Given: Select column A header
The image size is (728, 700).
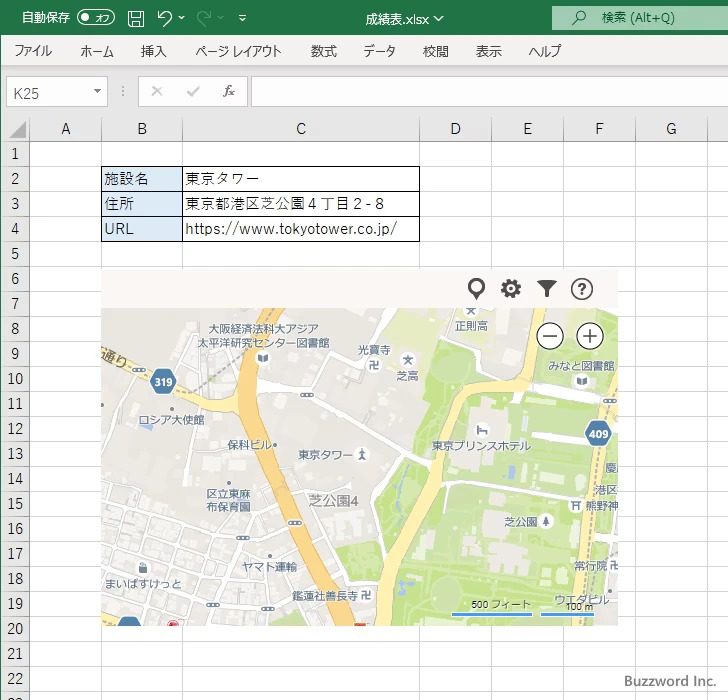Looking at the screenshot, I should [65, 129].
